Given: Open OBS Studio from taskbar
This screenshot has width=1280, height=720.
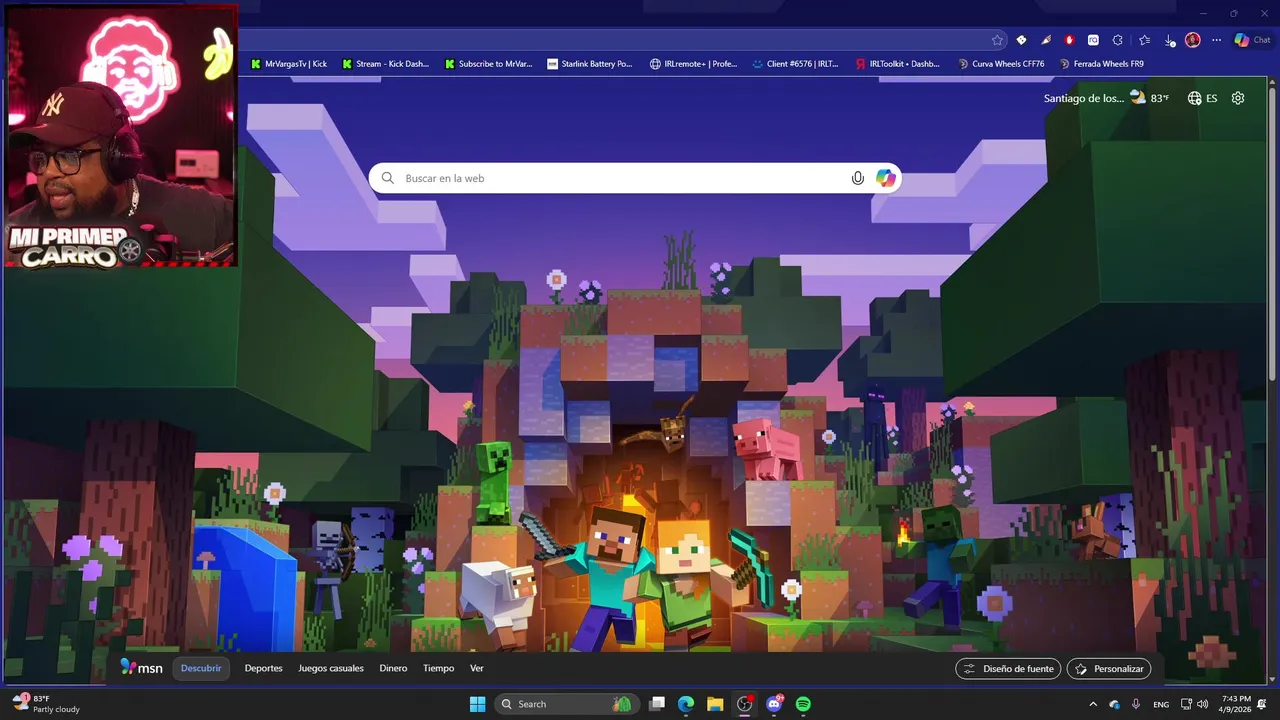Looking at the screenshot, I should [745, 704].
